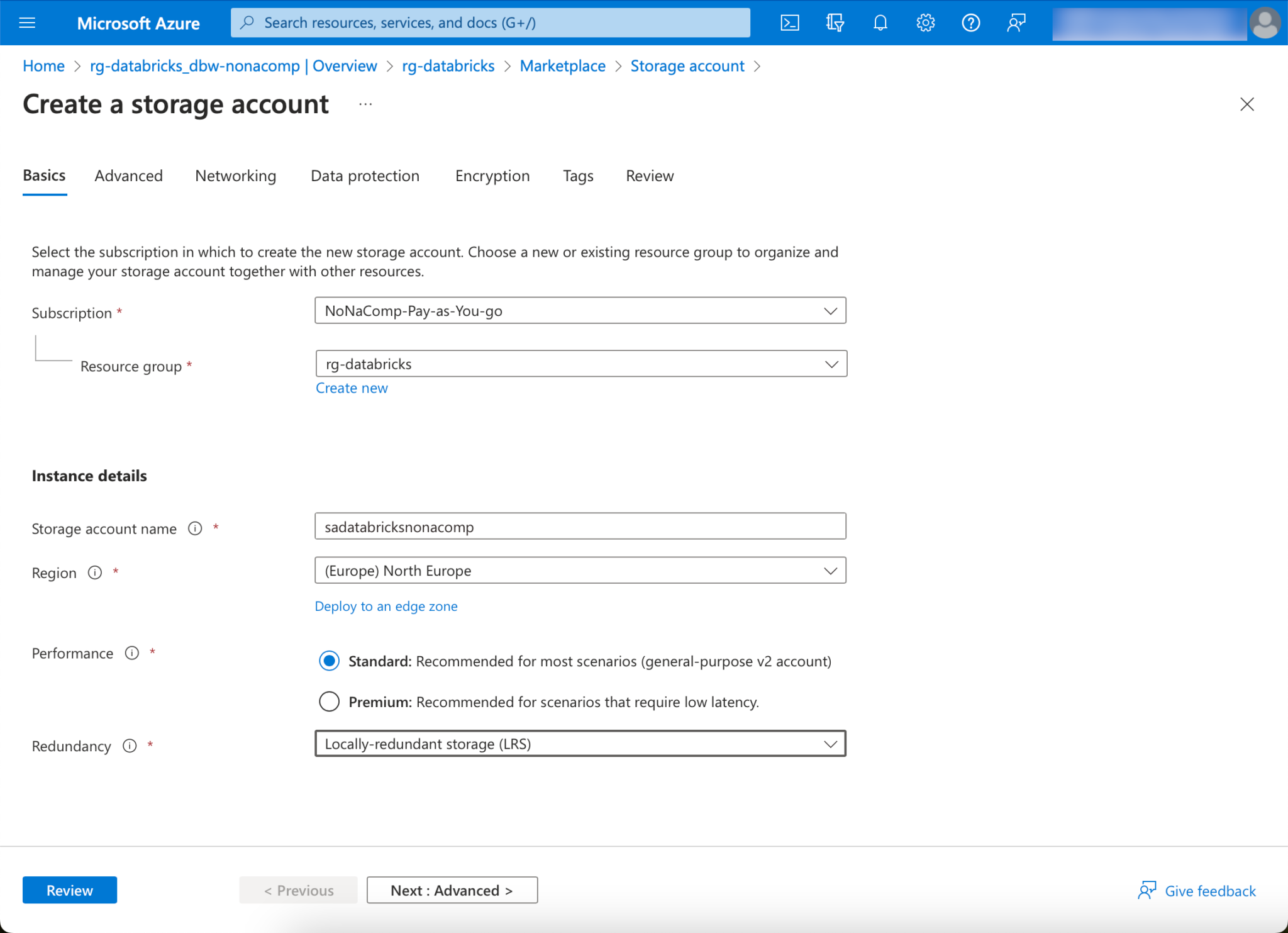
Task: Click the Create new resource group link
Action: point(352,388)
